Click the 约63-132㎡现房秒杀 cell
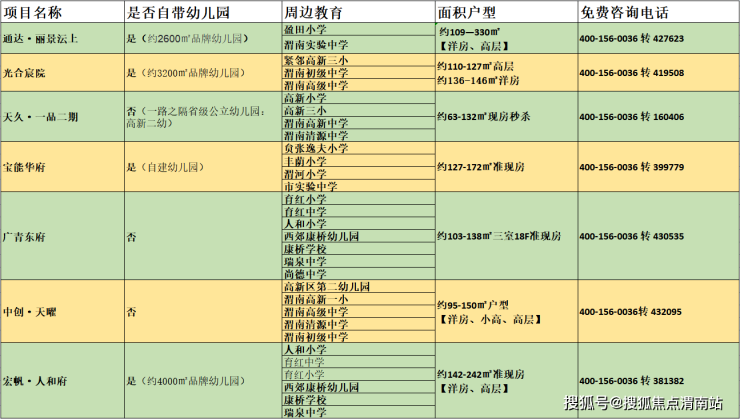The width and height of the screenshot is (740, 419). 507,117
